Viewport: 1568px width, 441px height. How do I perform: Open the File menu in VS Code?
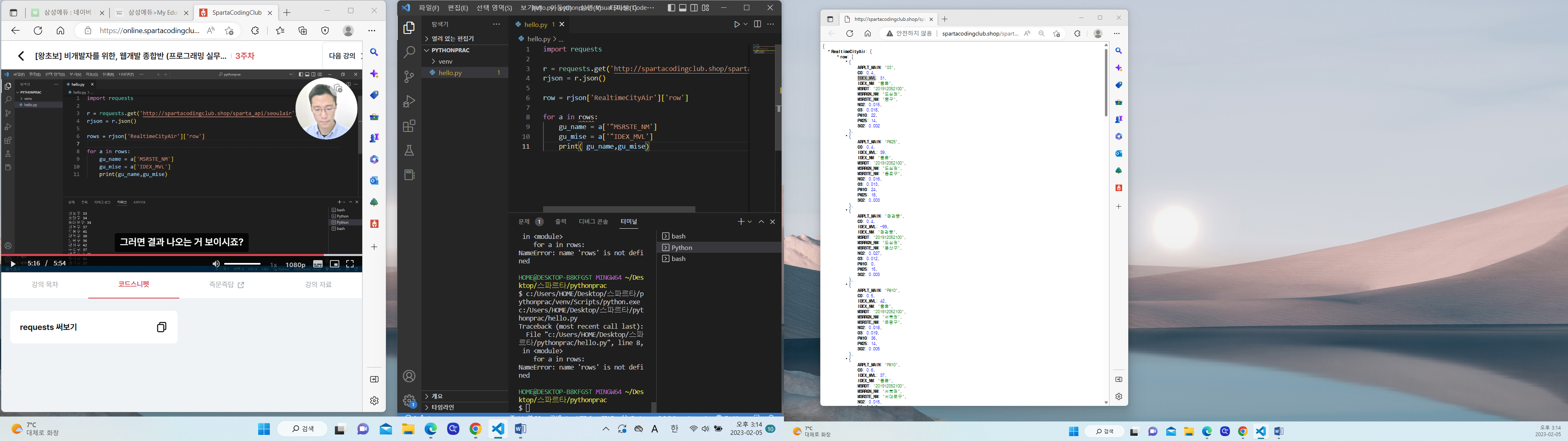pyautogui.click(x=428, y=8)
